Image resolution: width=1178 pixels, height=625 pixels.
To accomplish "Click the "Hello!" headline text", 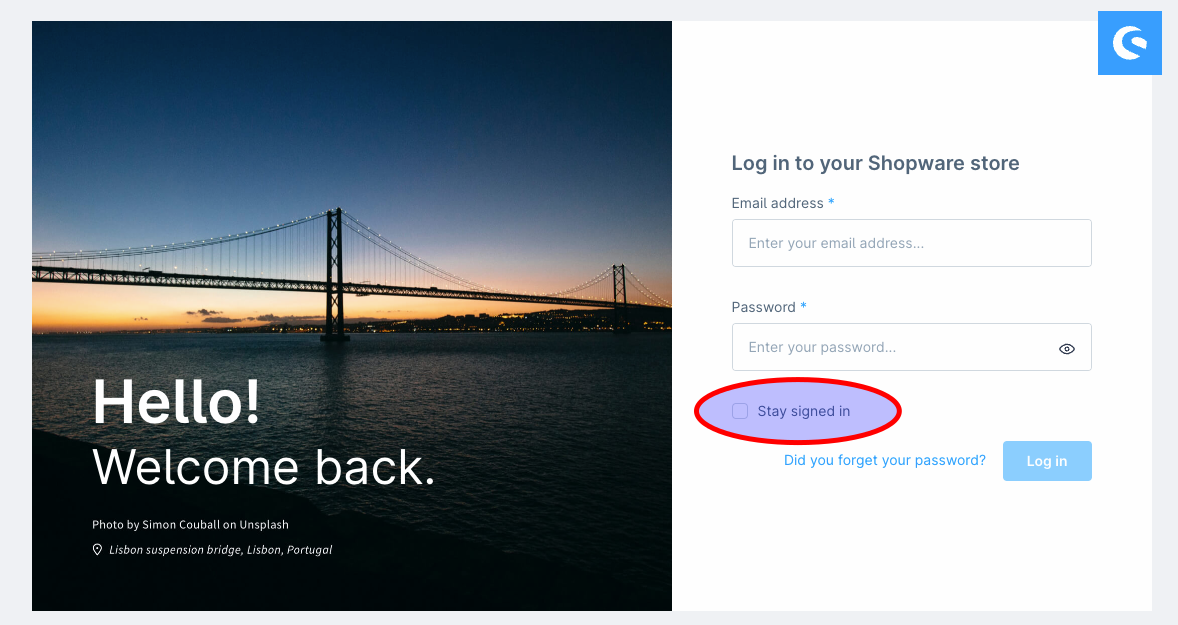I will (x=176, y=402).
